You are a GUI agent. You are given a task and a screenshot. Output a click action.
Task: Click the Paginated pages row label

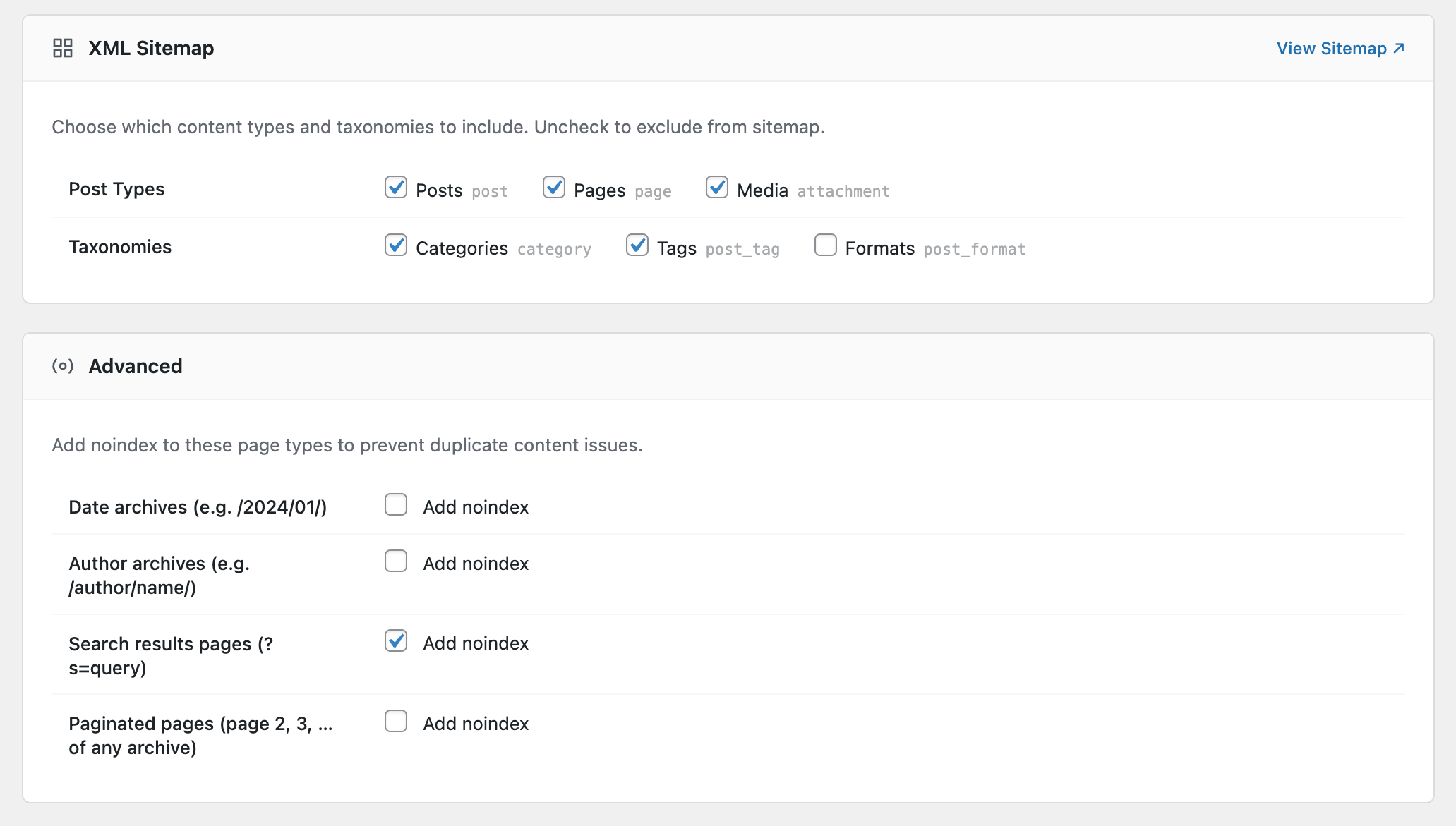[200, 736]
